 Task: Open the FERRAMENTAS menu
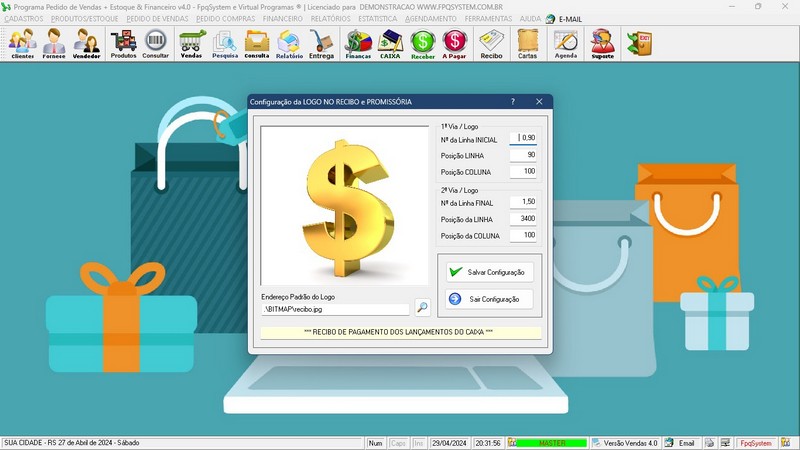point(488,19)
